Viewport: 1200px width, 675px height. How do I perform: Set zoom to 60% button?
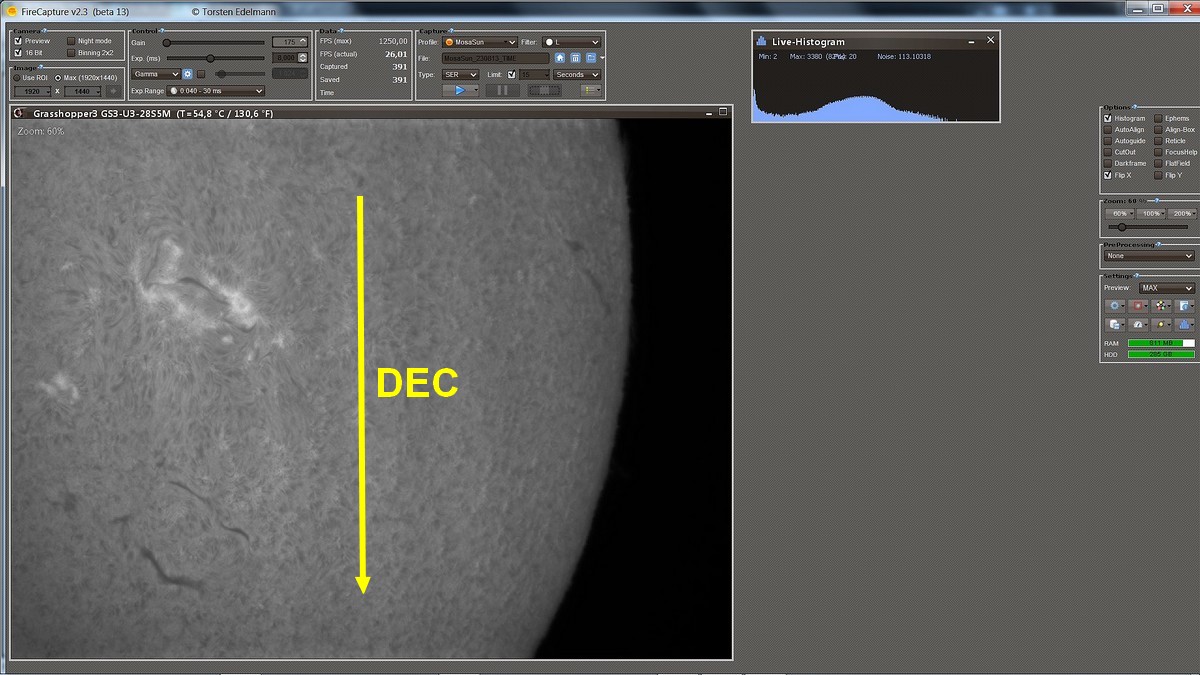(x=1120, y=214)
